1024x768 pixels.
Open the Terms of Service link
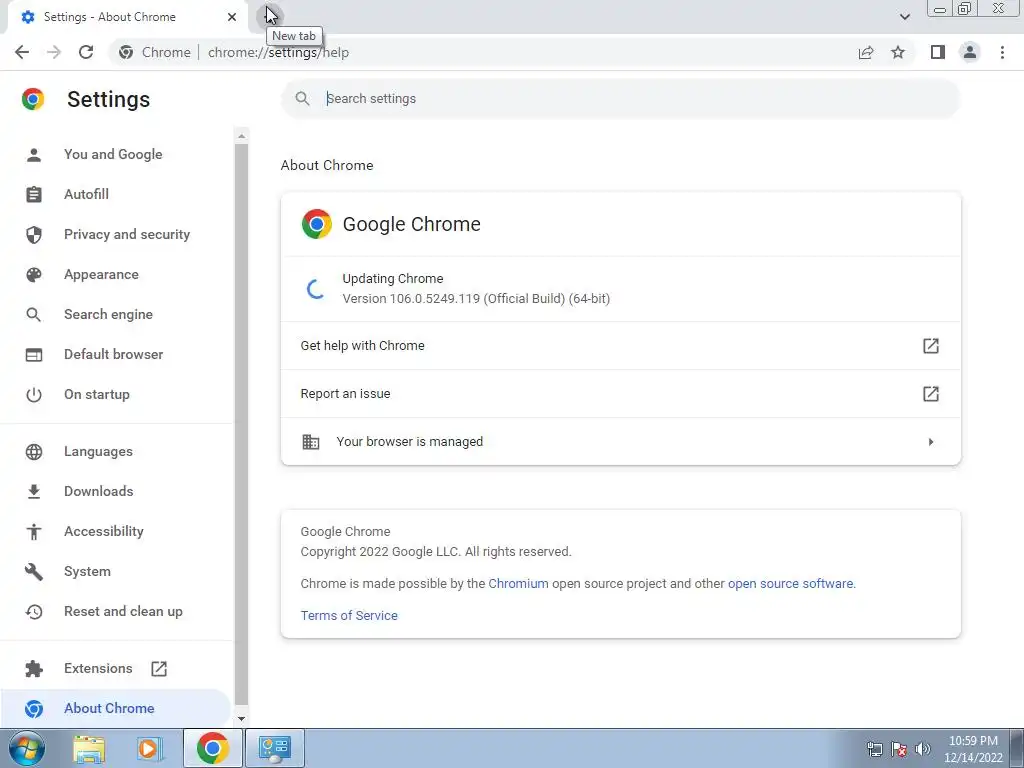(x=349, y=616)
